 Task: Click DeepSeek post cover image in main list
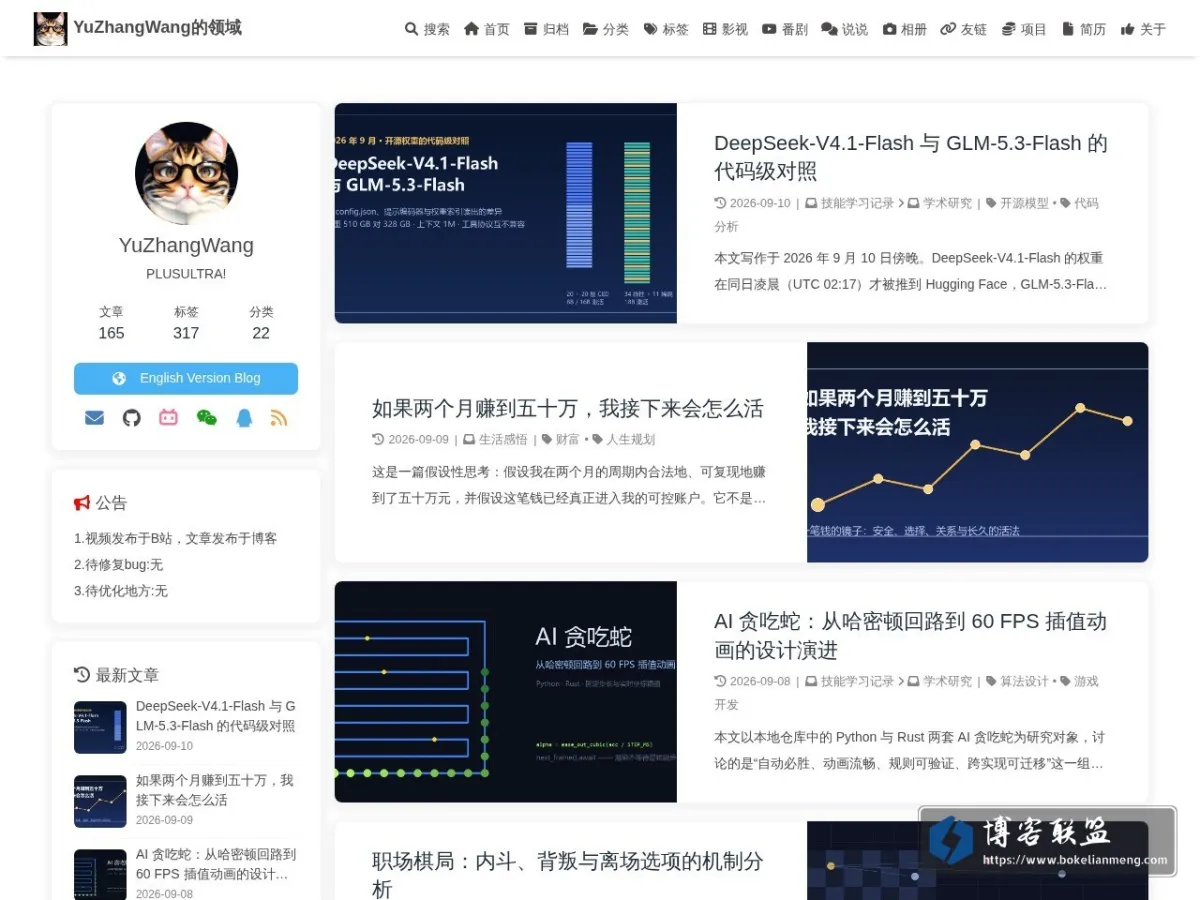(x=506, y=213)
